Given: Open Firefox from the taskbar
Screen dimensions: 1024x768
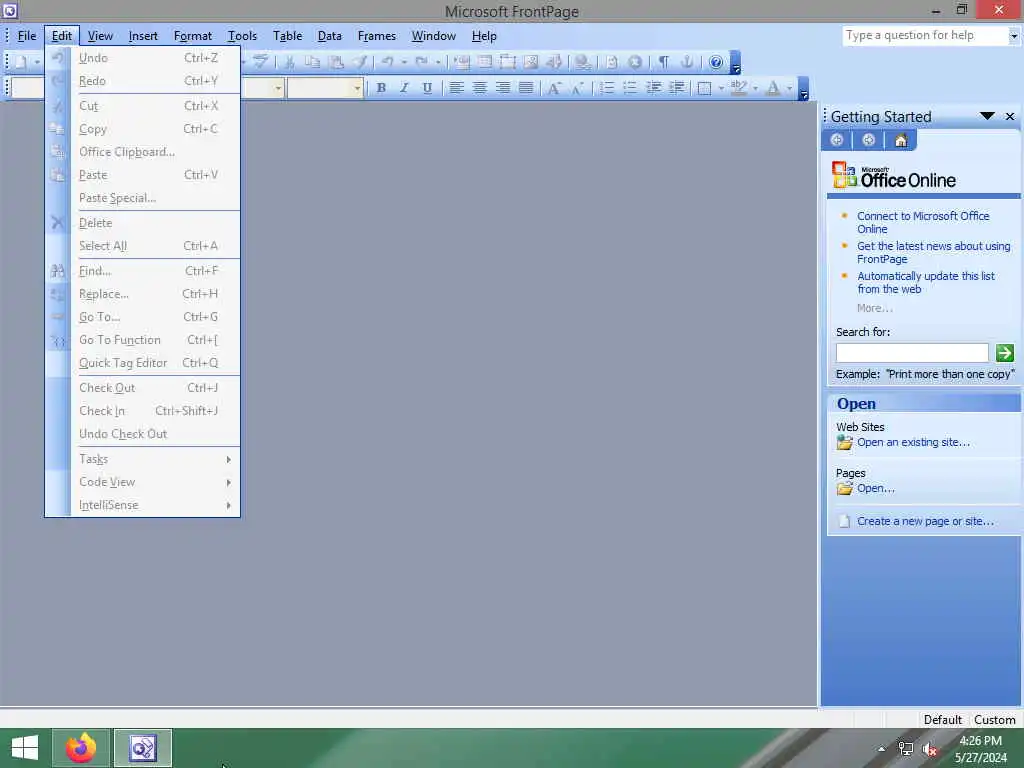Looking at the screenshot, I should coord(81,748).
